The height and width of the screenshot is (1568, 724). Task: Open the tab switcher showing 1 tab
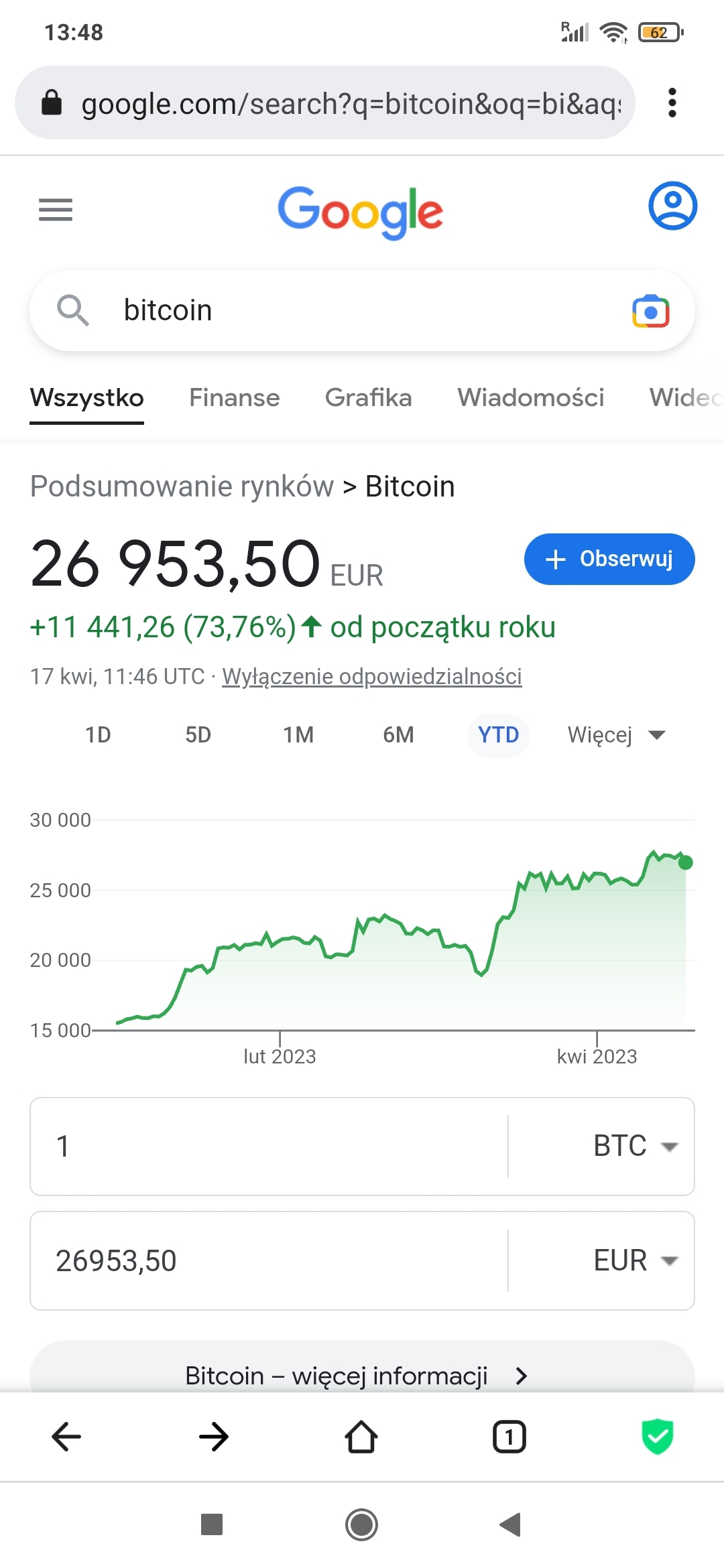point(509,1437)
